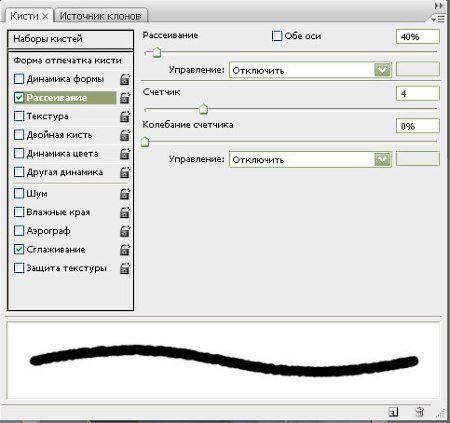The height and width of the screenshot is (423, 450).
Task: Toggle lock icon for Сглаживание
Action: [x=125, y=250]
